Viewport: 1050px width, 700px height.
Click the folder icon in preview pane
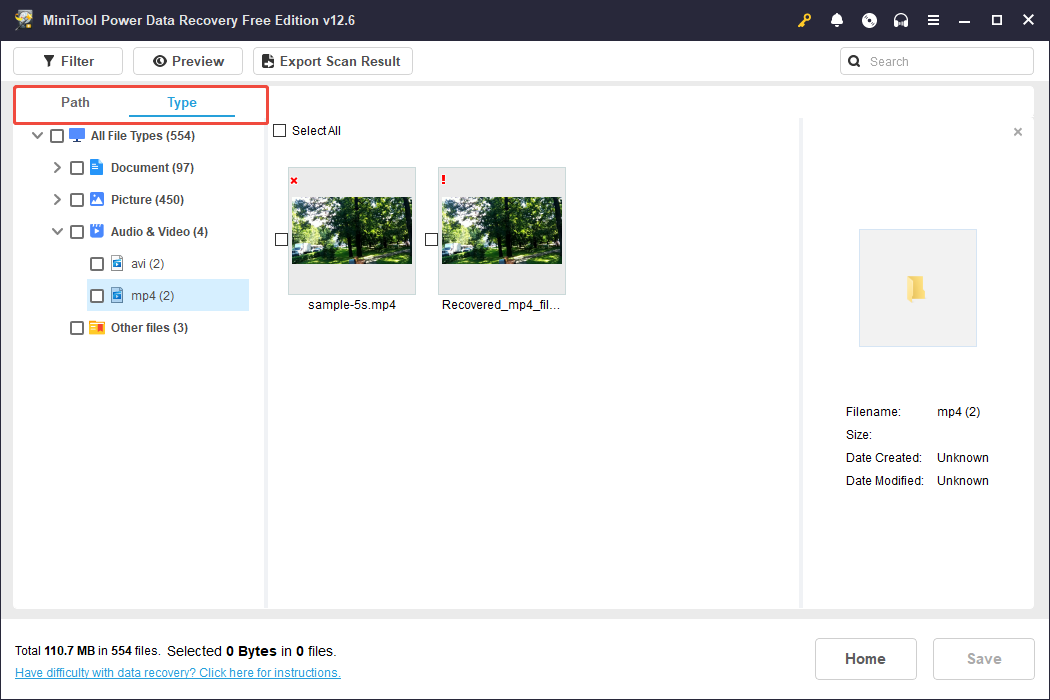pyautogui.click(x=917, y=289)
